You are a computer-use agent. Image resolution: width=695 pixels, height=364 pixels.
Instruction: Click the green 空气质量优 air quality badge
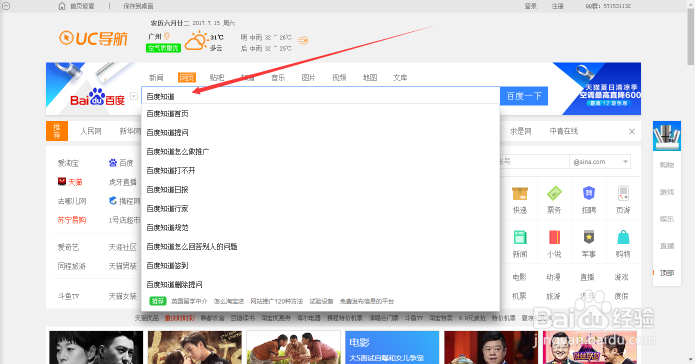click(164, 48)
